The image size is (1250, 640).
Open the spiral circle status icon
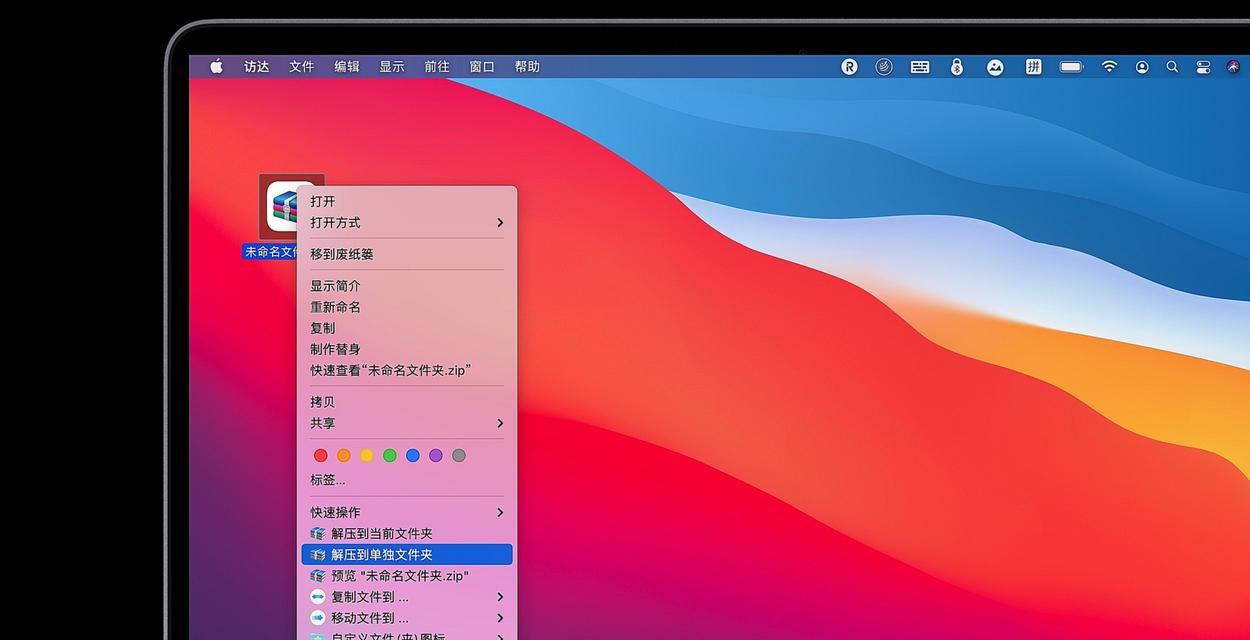point(884,67)
